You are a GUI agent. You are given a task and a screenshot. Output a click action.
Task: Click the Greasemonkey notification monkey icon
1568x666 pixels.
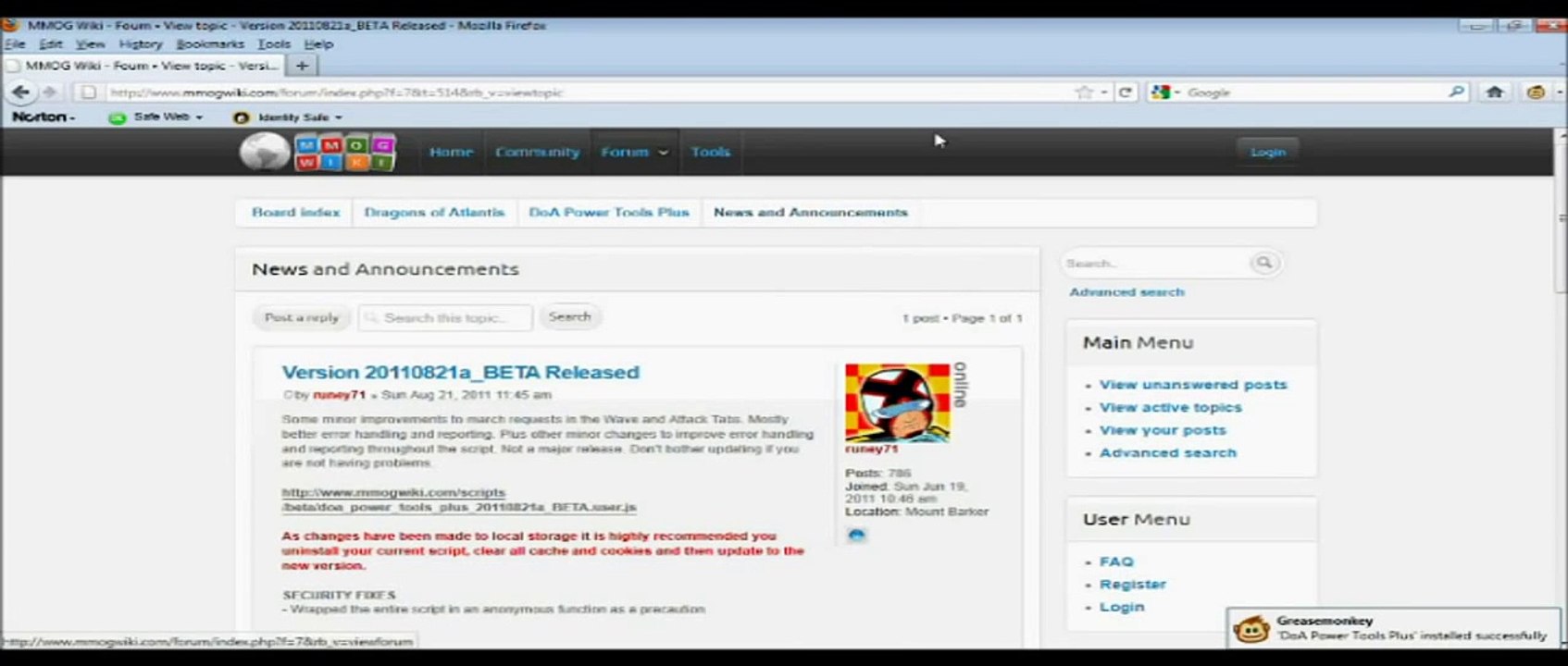(1251, 629)
